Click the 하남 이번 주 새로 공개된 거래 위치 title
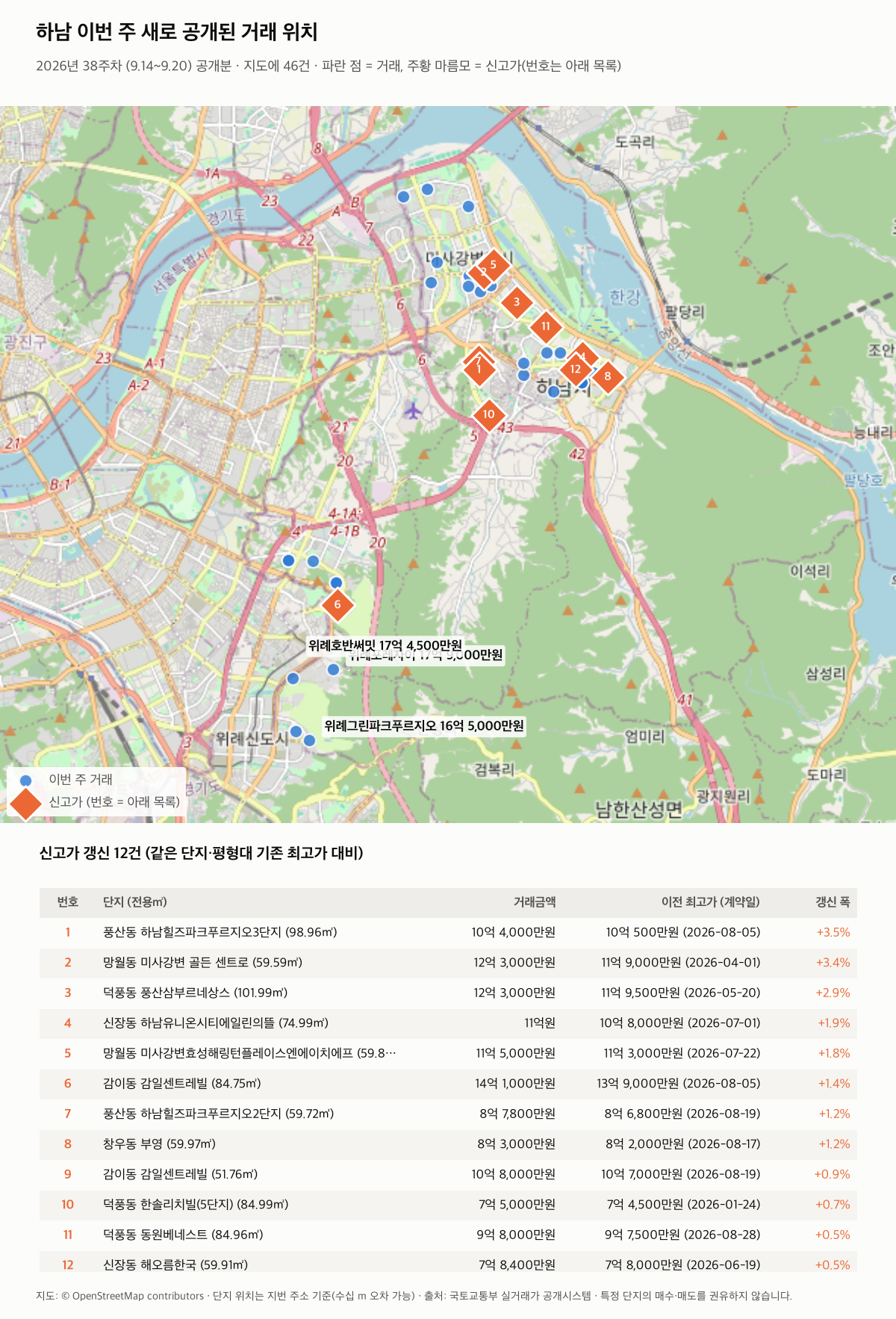The height and width of the screenshot is (1319, 896). (177, 32)
